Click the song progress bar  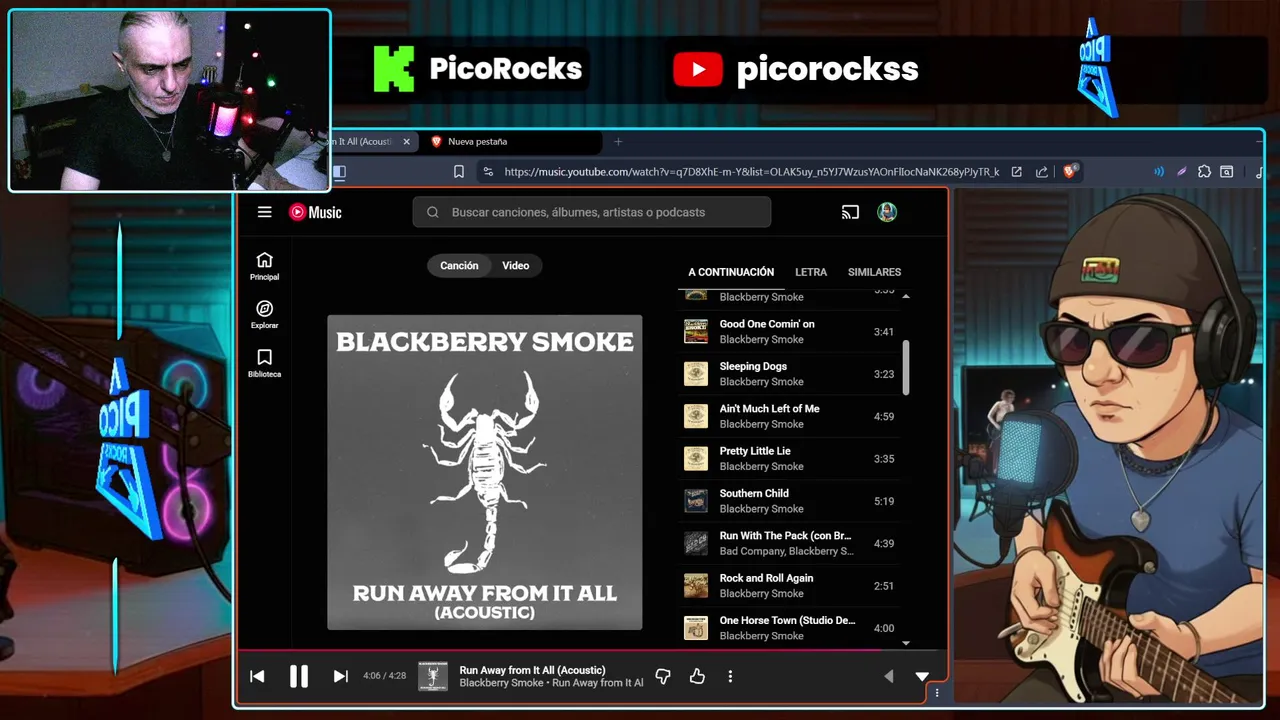591,651
